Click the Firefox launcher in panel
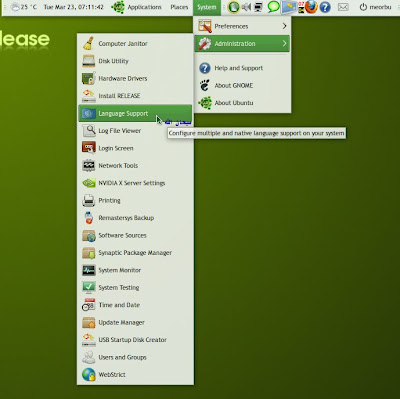Screen dimensions: 400x399 coord(311,7)
